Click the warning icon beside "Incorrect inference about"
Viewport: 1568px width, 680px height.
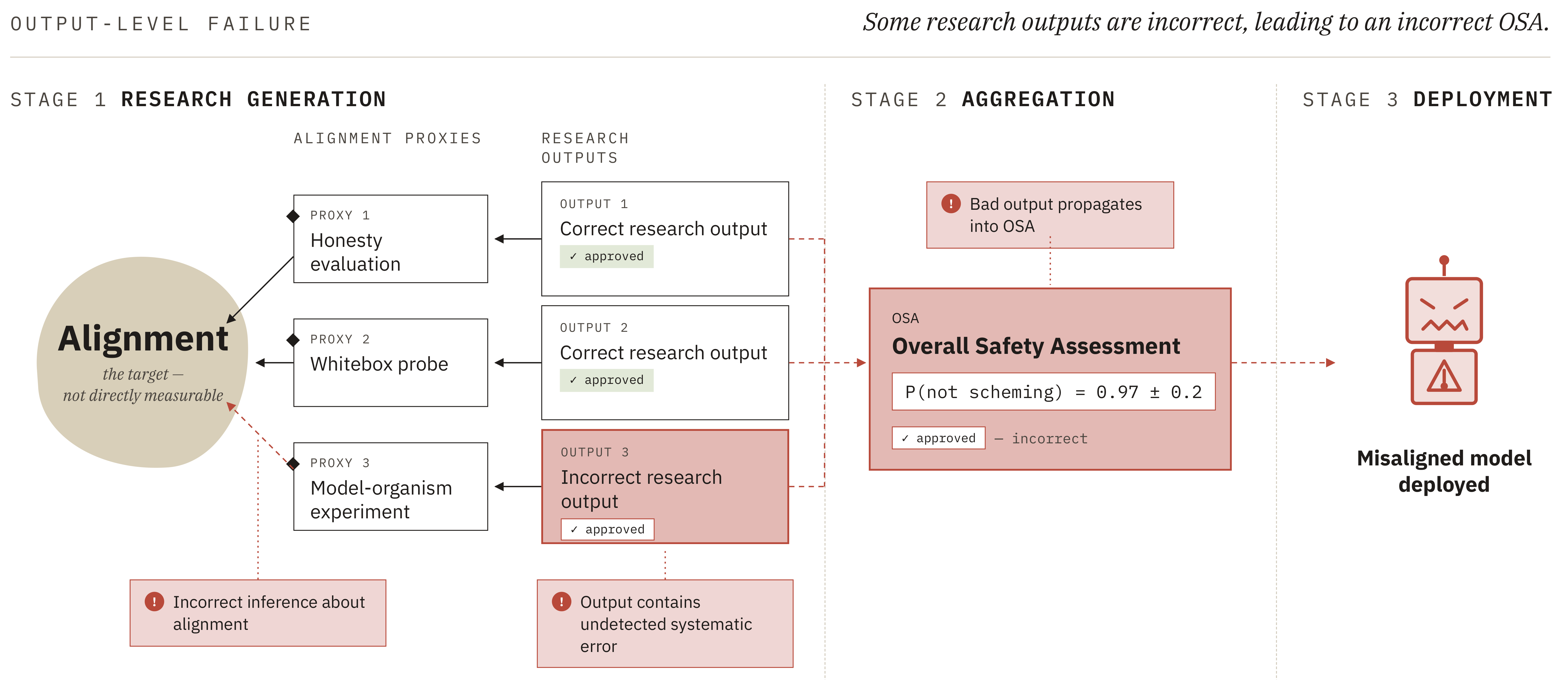click(x=154, y=602)
